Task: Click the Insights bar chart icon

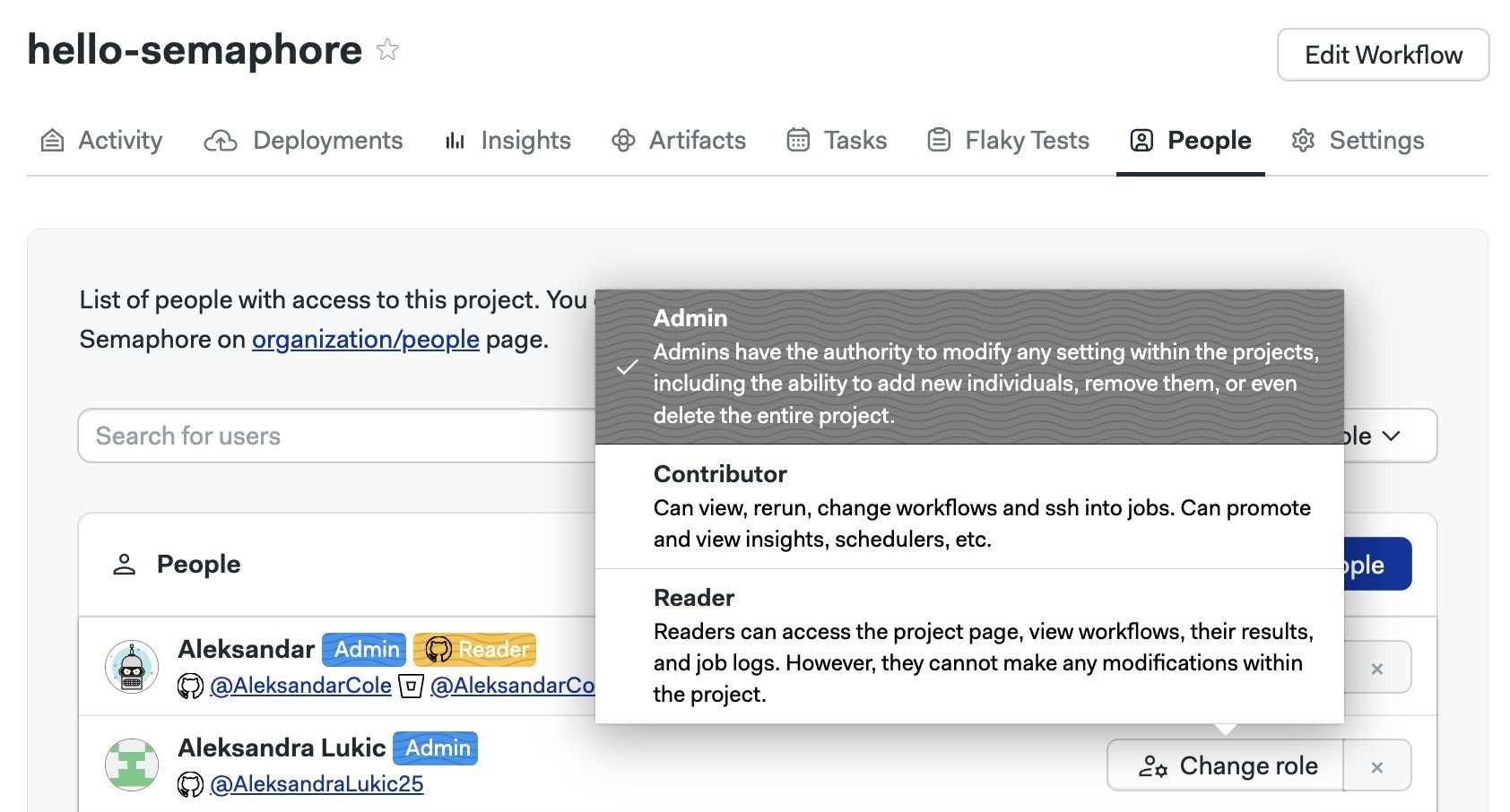Action: tap(455, 141)
